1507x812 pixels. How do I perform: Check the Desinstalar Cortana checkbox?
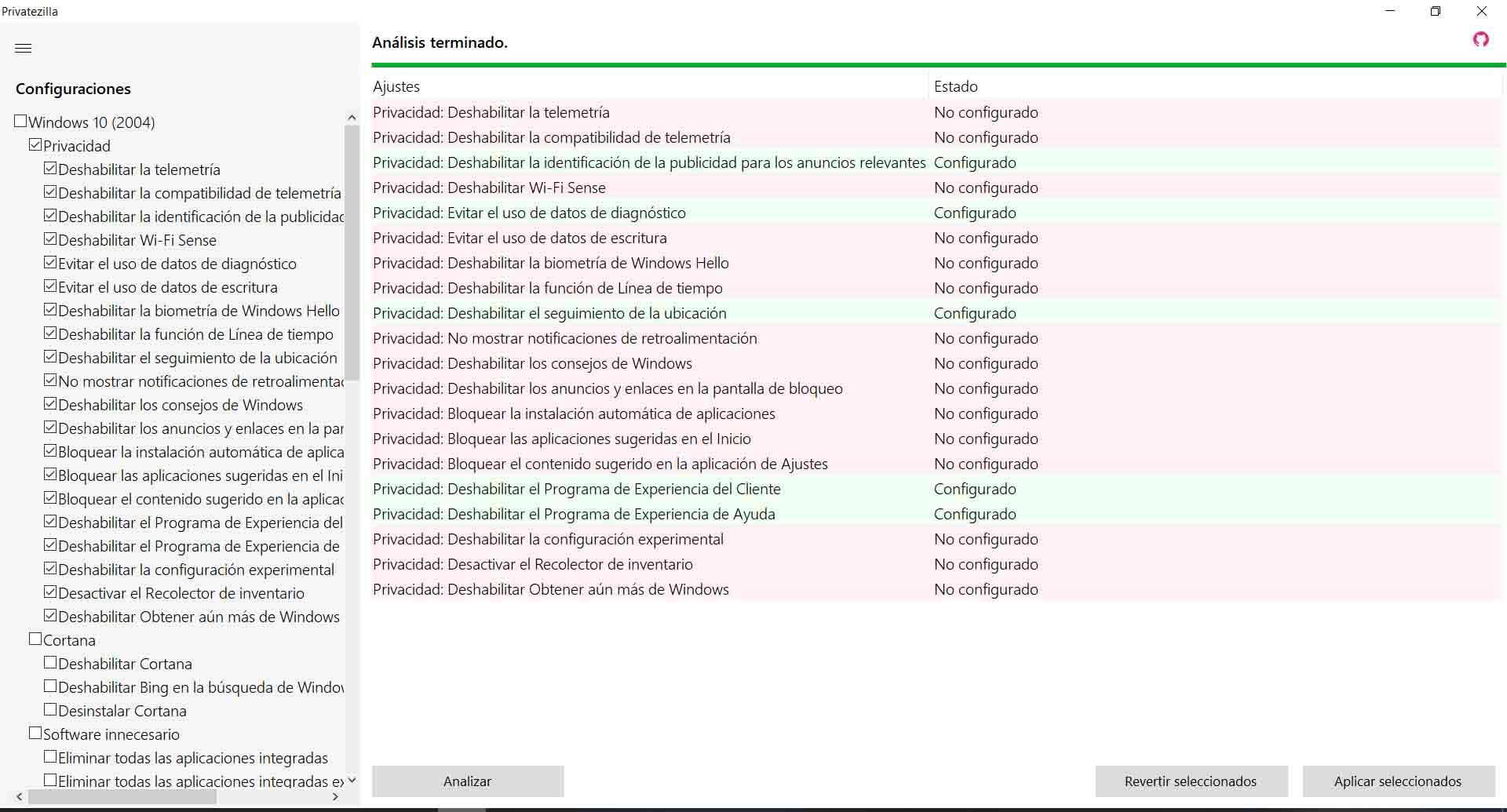point(50,710)
